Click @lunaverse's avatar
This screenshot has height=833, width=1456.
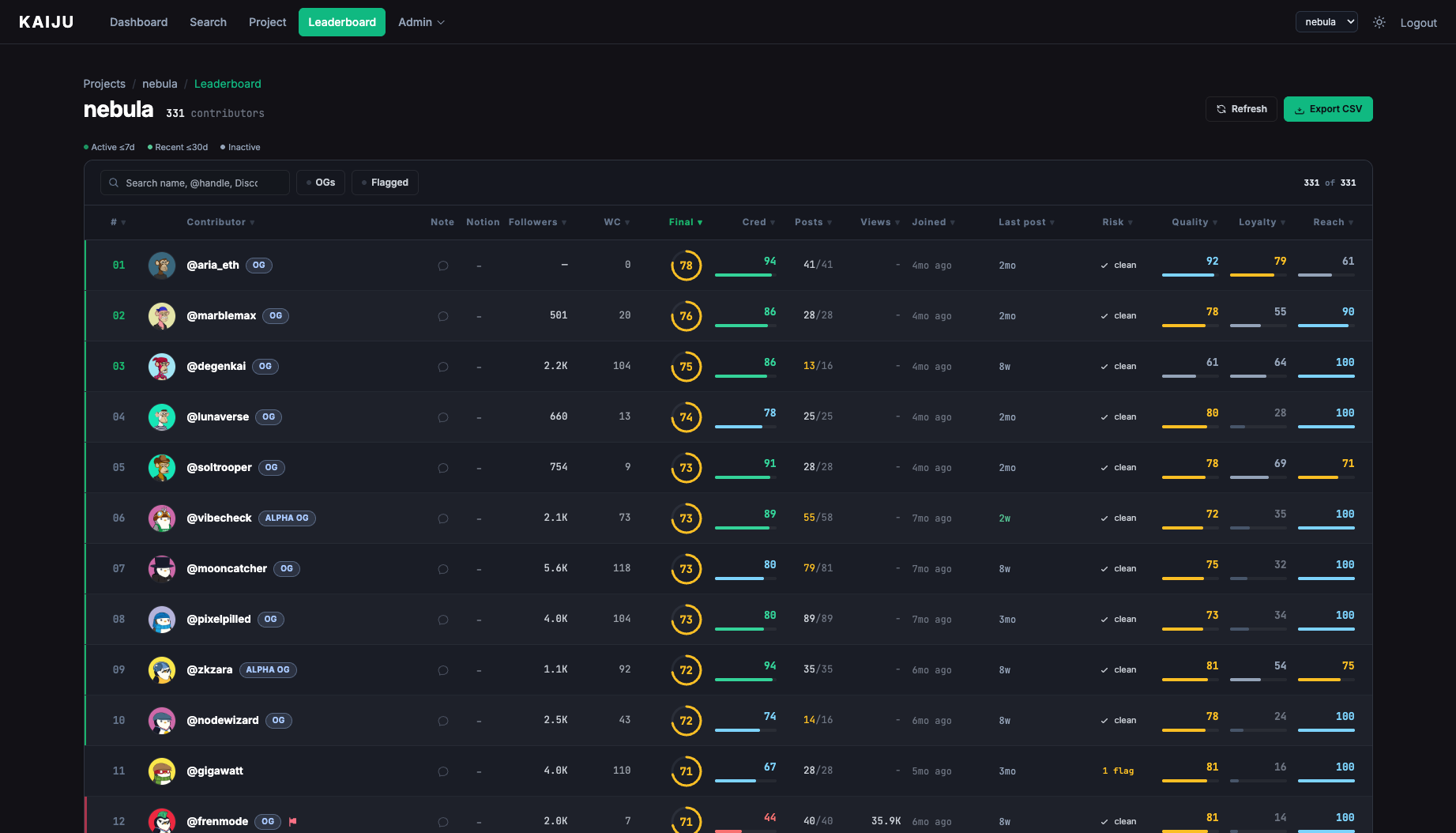click(162, 417)
